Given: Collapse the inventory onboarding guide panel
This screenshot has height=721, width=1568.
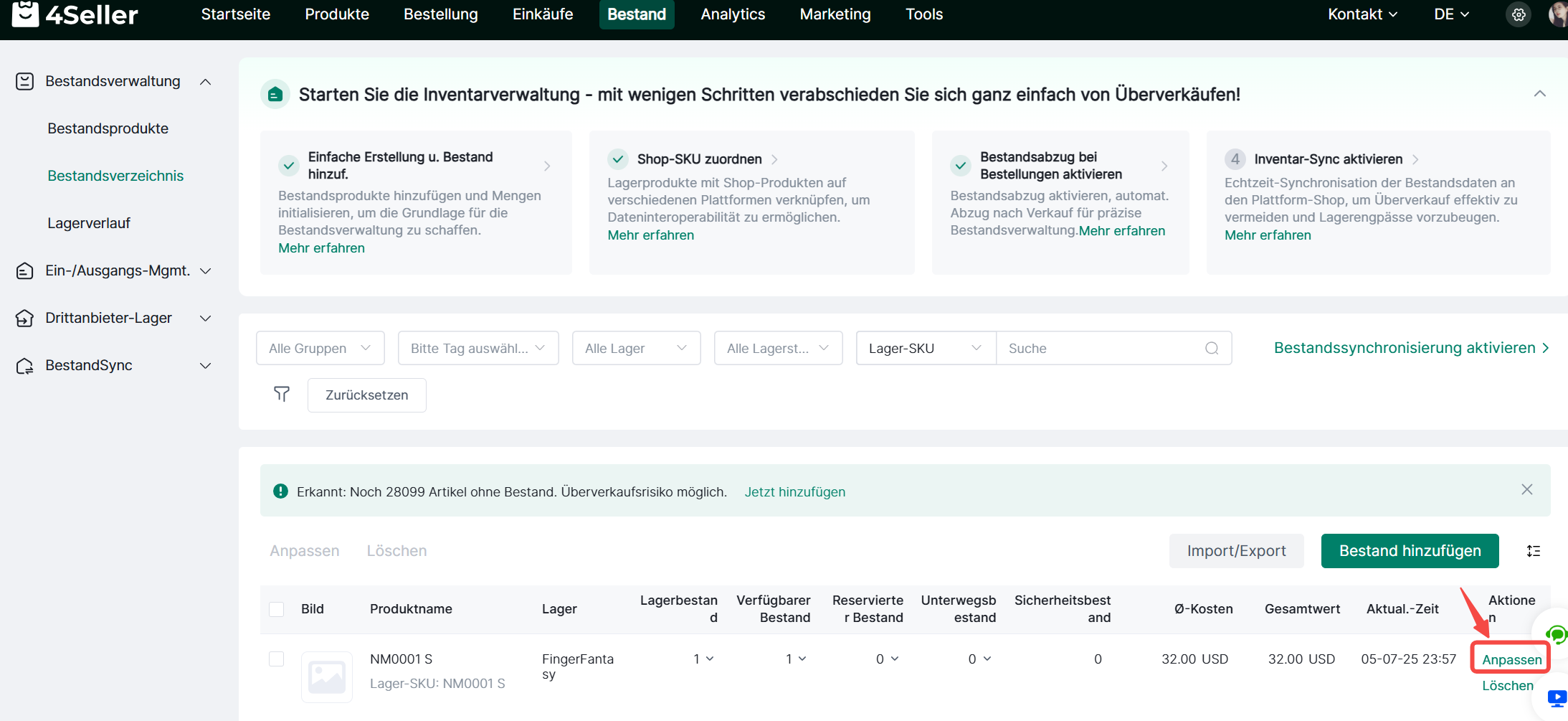Looking at the screenshot, I should coord(1539,94).
